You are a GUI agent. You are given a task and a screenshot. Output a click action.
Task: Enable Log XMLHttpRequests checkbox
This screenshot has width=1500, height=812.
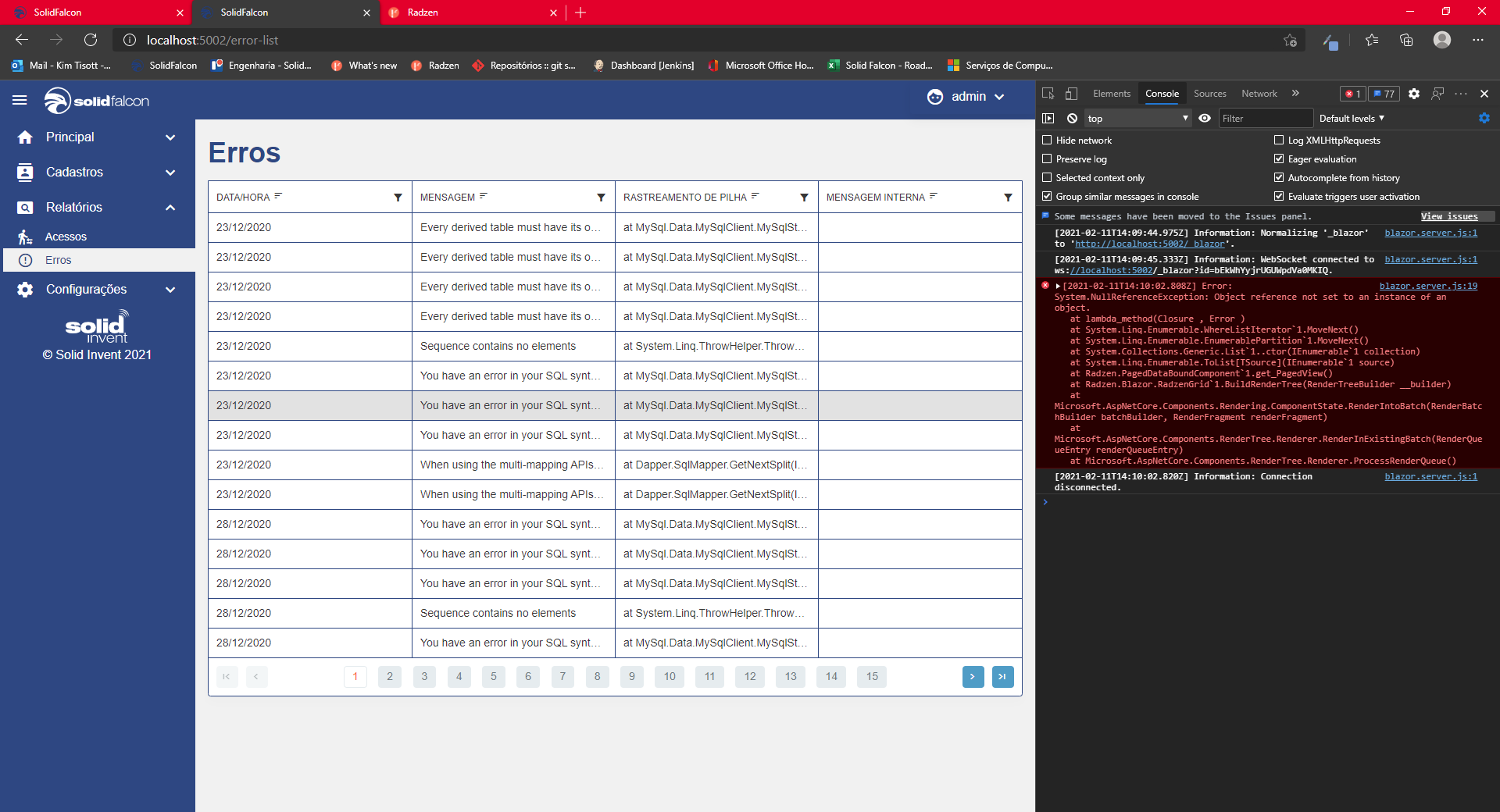[1279, 141]
